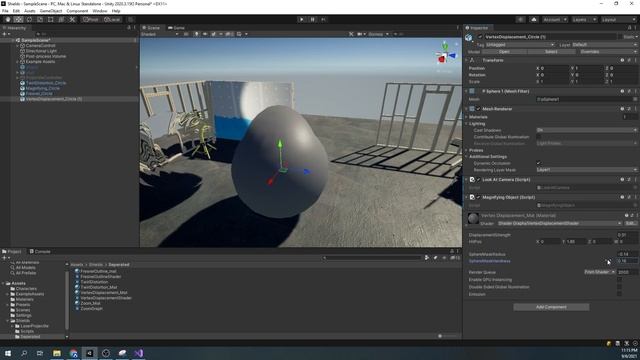Open File Explorer from taskbar
640x360 pixels.
(x=57, y=353)
